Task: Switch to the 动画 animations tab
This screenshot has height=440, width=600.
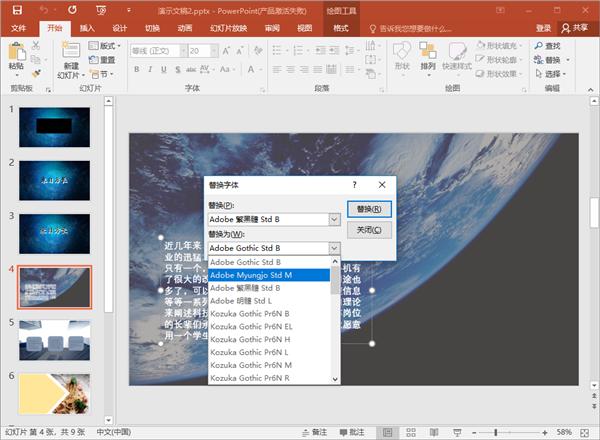Action: [184, 28]
